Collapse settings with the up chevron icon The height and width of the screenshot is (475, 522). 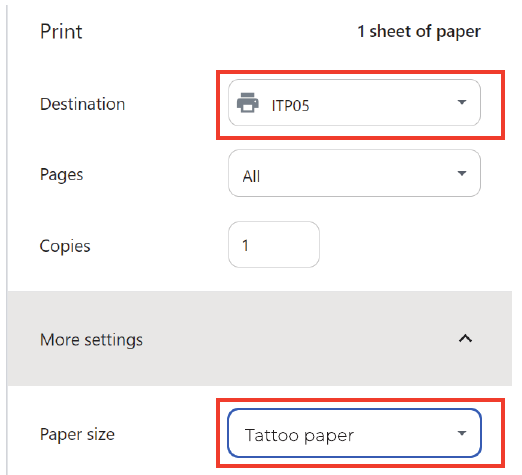pos(465,339)
